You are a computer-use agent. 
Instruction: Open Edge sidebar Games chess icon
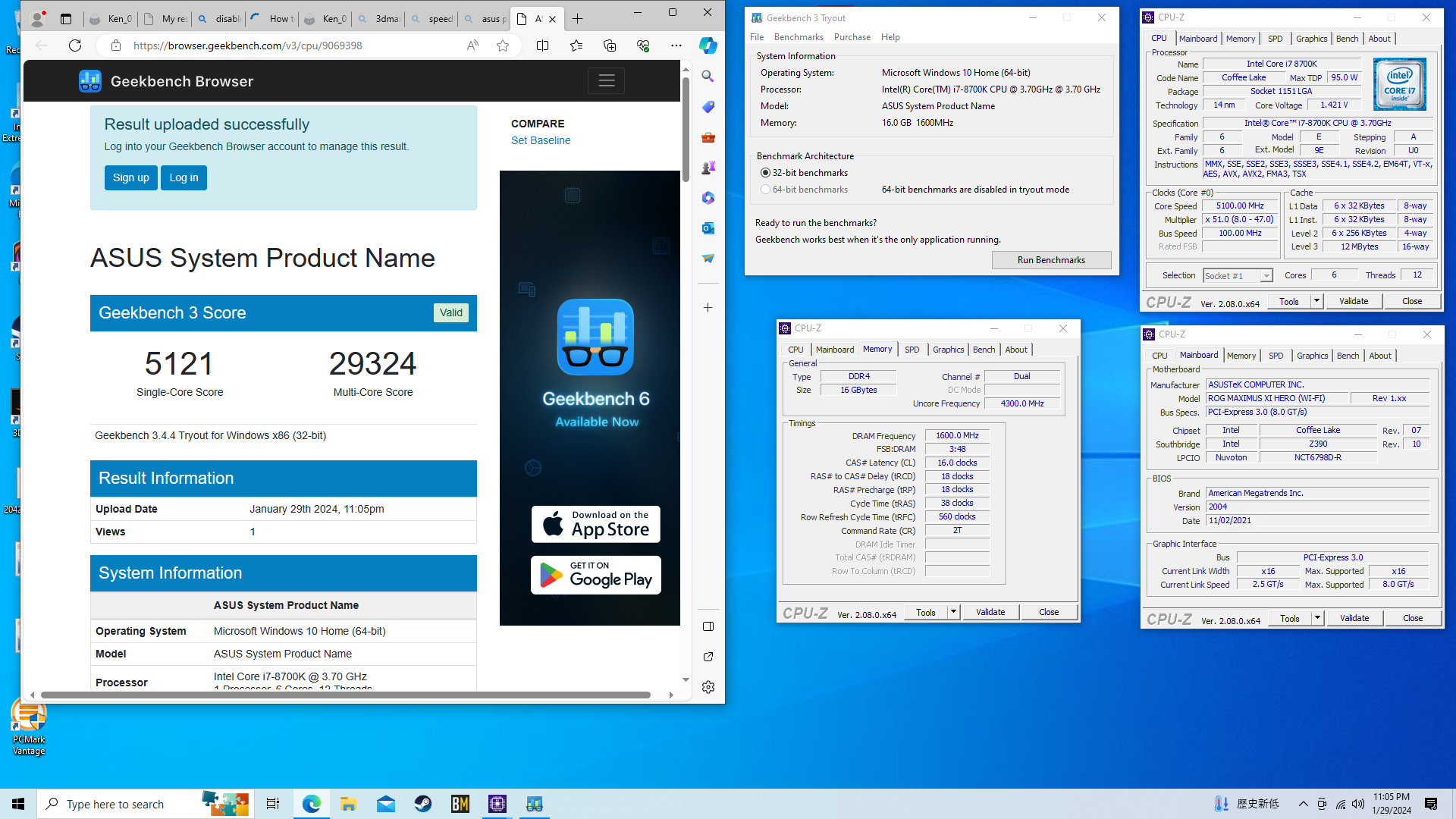(x=708, y=168)
